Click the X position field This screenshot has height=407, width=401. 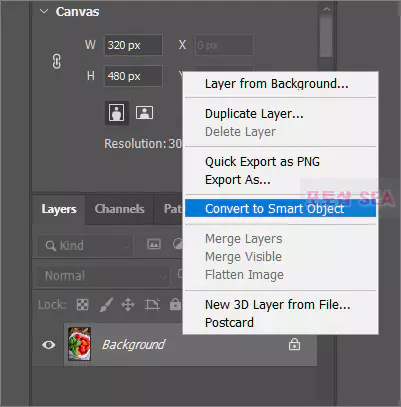point(224,45)
